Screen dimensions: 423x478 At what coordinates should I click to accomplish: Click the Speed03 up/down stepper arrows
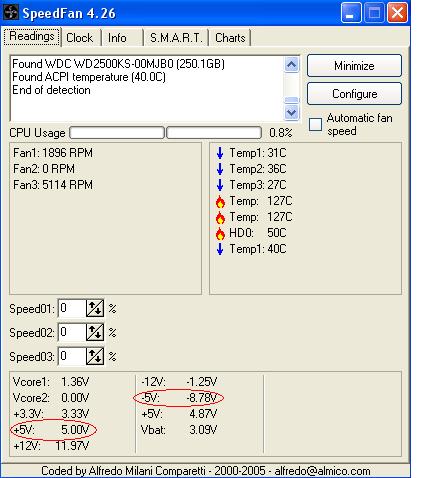click(x=95, y=356)
